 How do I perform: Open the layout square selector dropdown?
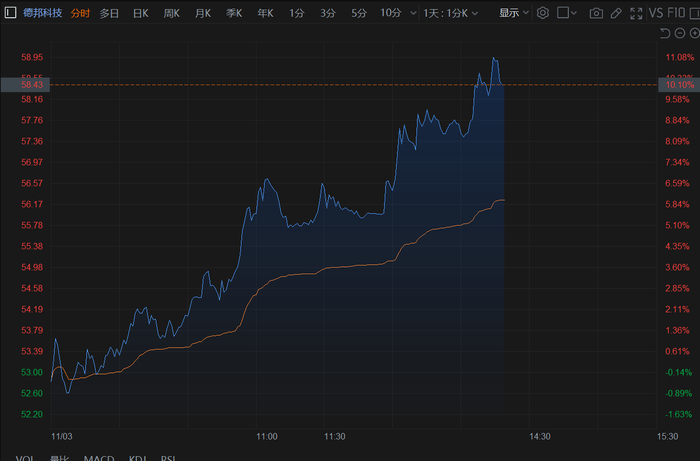click(x=567, y=13)
